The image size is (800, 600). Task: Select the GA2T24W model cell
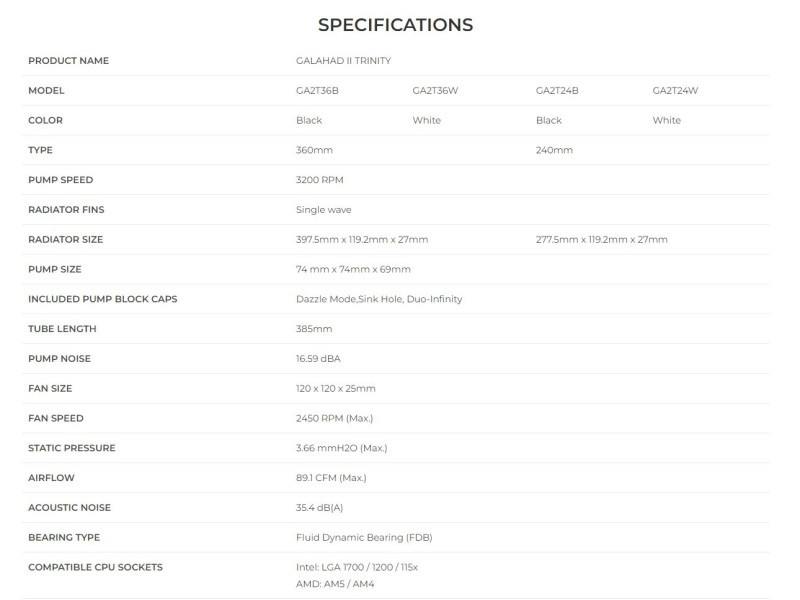coord(675,91)
